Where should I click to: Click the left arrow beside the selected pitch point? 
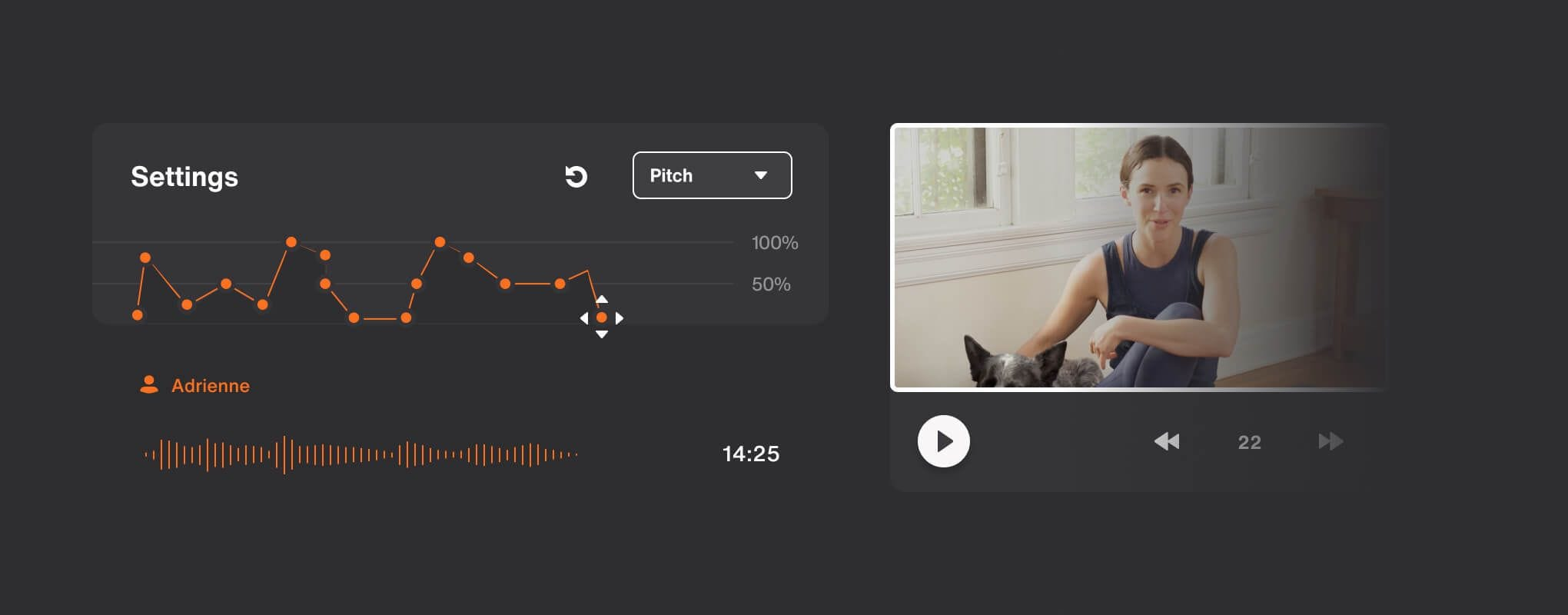[584, 317]
